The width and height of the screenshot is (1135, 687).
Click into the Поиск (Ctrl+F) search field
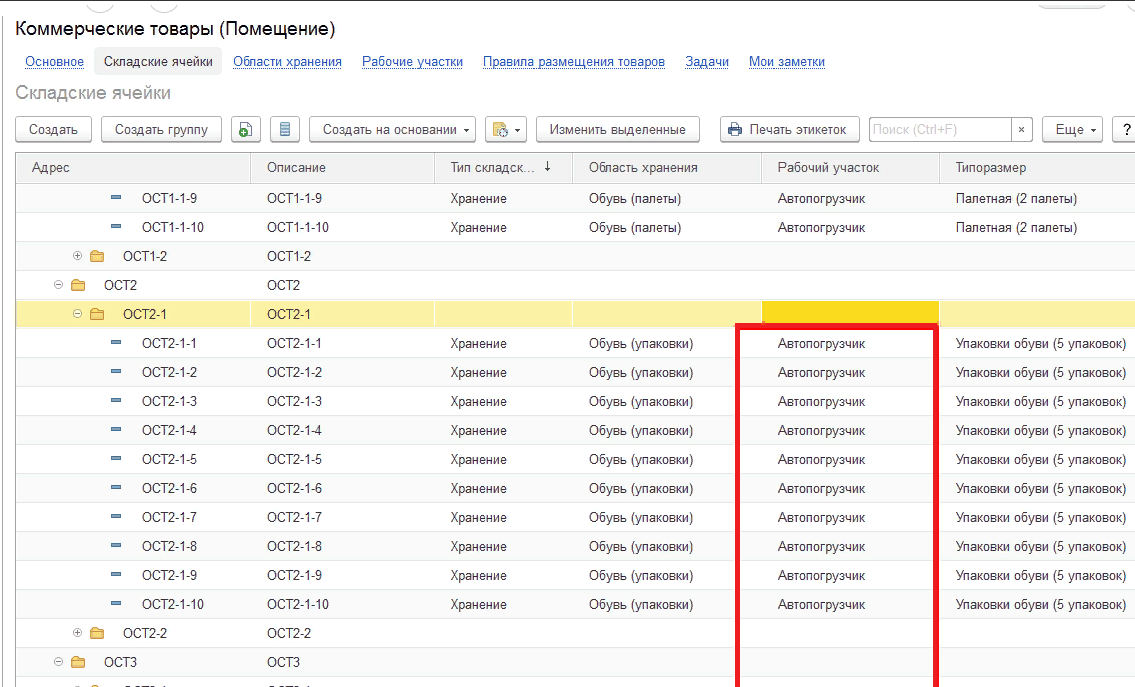coord(939,129)
